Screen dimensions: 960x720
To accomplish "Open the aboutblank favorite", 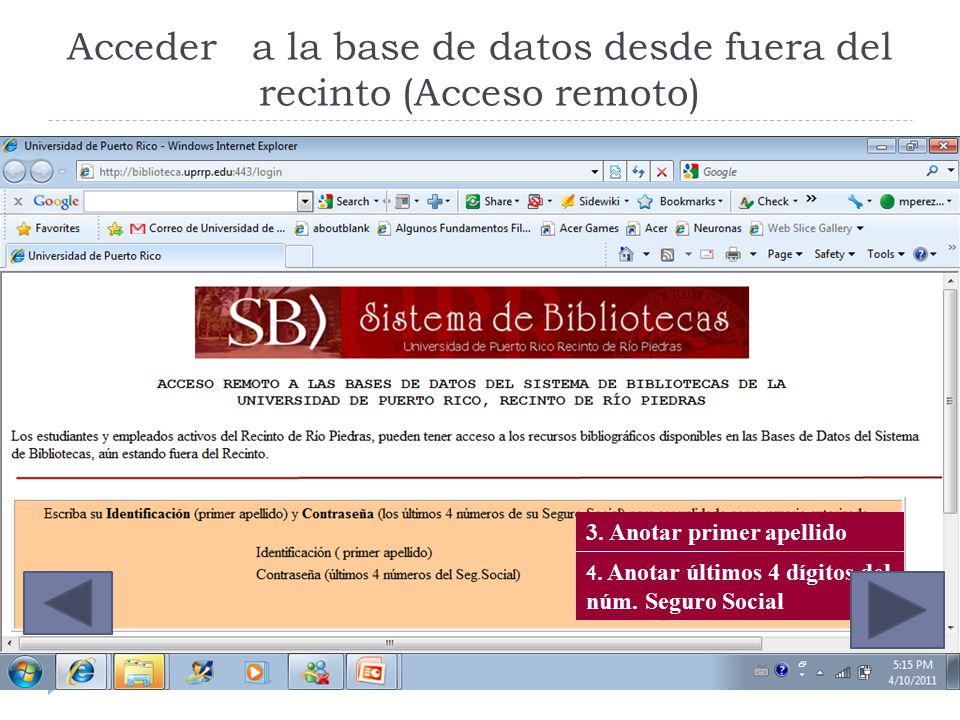I will pos(332,228).
